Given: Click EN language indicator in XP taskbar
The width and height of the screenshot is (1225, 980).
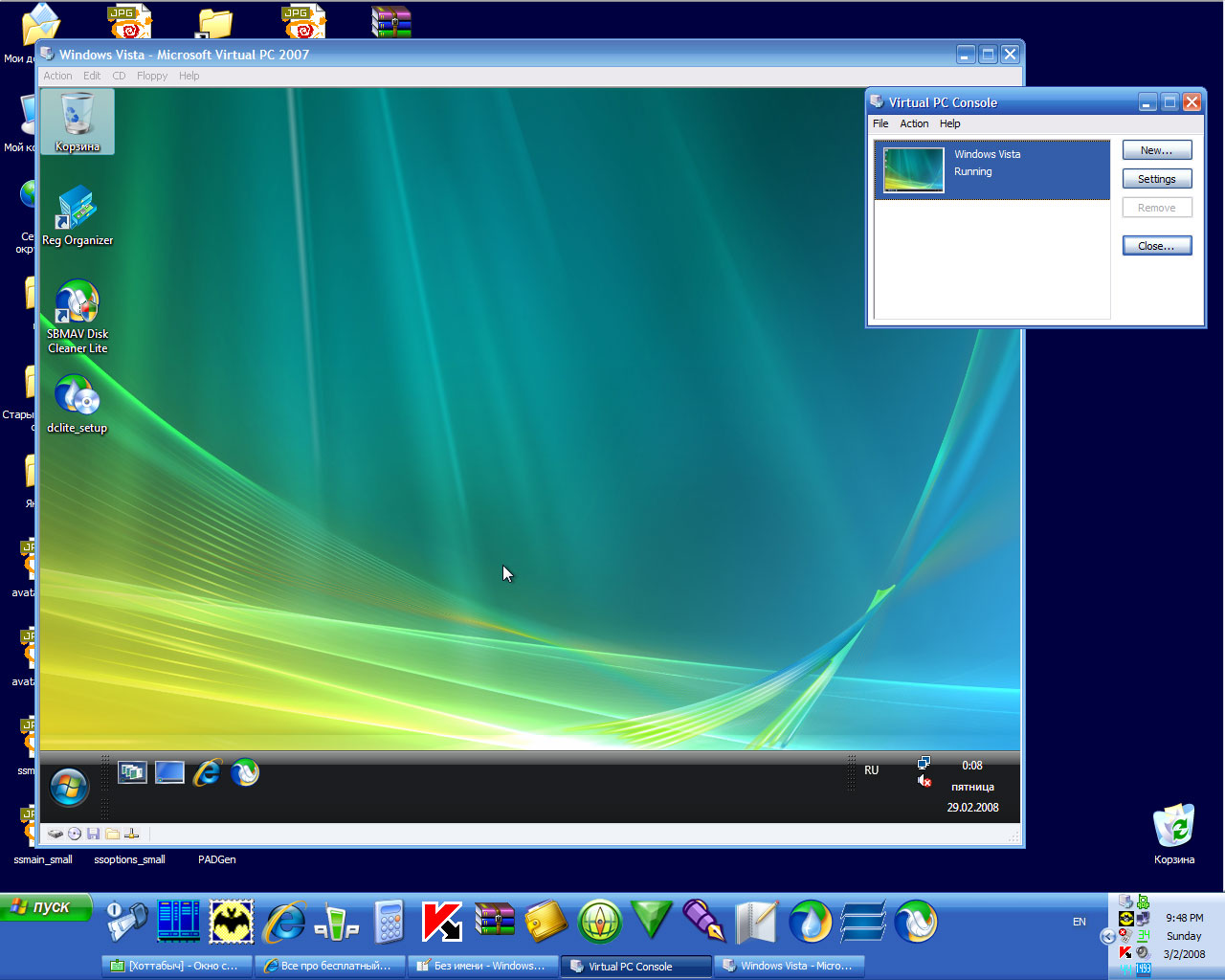Looking at the screenshot, I should point(1080,922).
